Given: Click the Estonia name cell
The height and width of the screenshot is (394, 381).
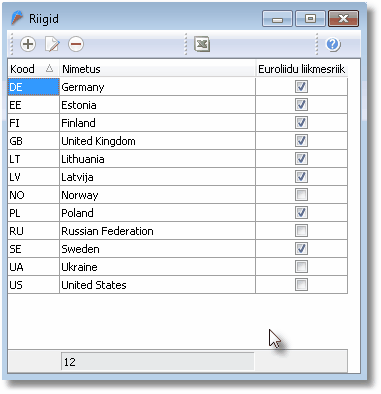Looking at the screenshot, I should click(157, 105).
